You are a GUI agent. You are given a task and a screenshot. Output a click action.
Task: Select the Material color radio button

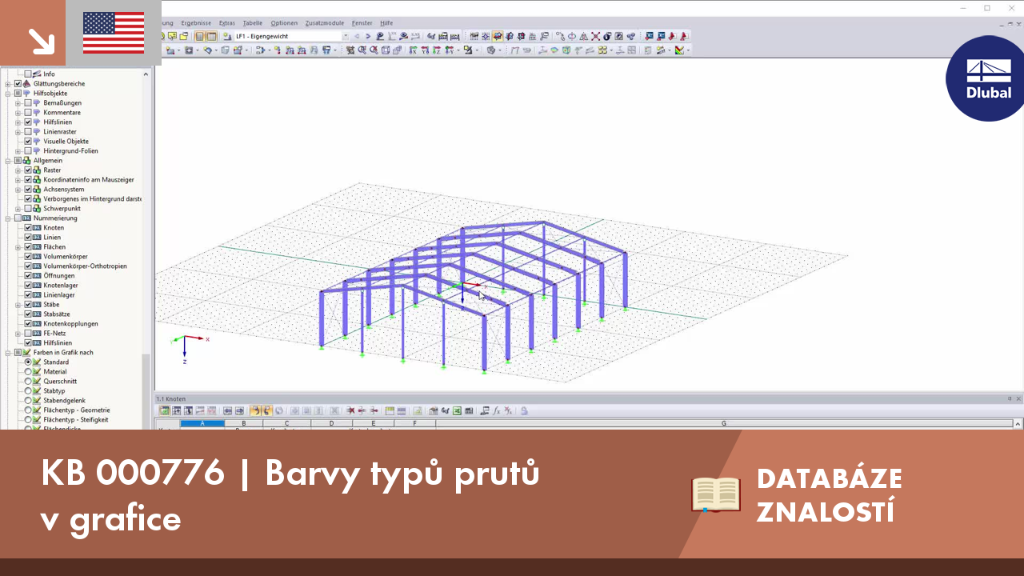[28, 372]
